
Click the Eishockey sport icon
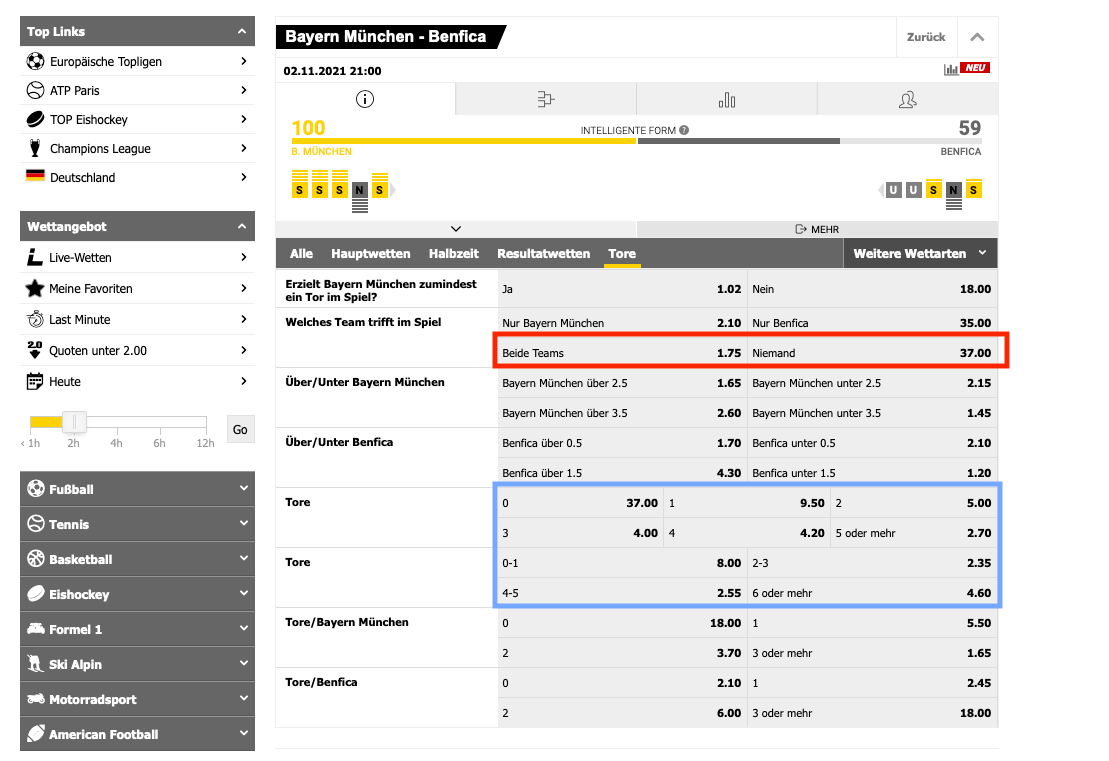click(x=36, y=594)
